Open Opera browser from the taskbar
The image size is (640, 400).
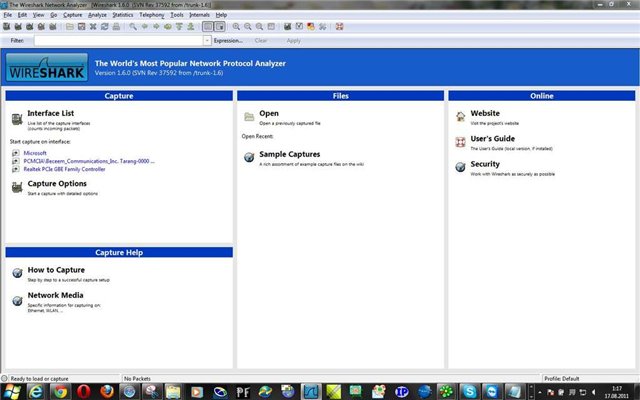(x=84, y=392)
